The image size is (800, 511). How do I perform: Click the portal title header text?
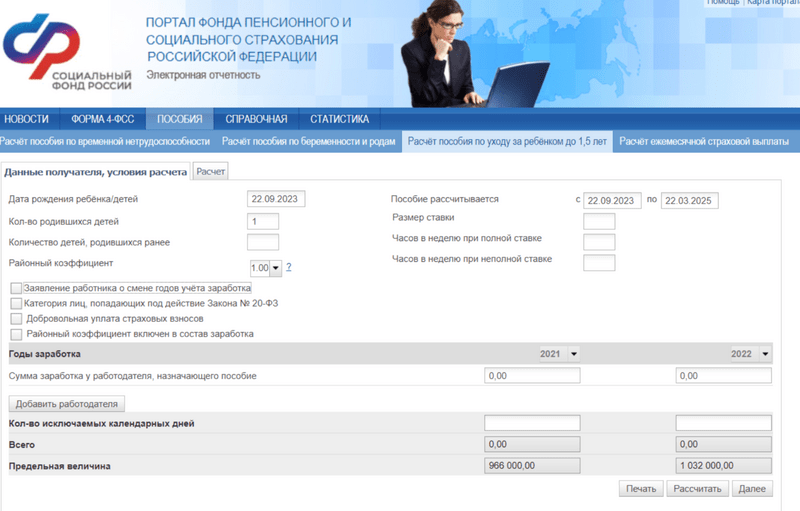coord(248,39)
